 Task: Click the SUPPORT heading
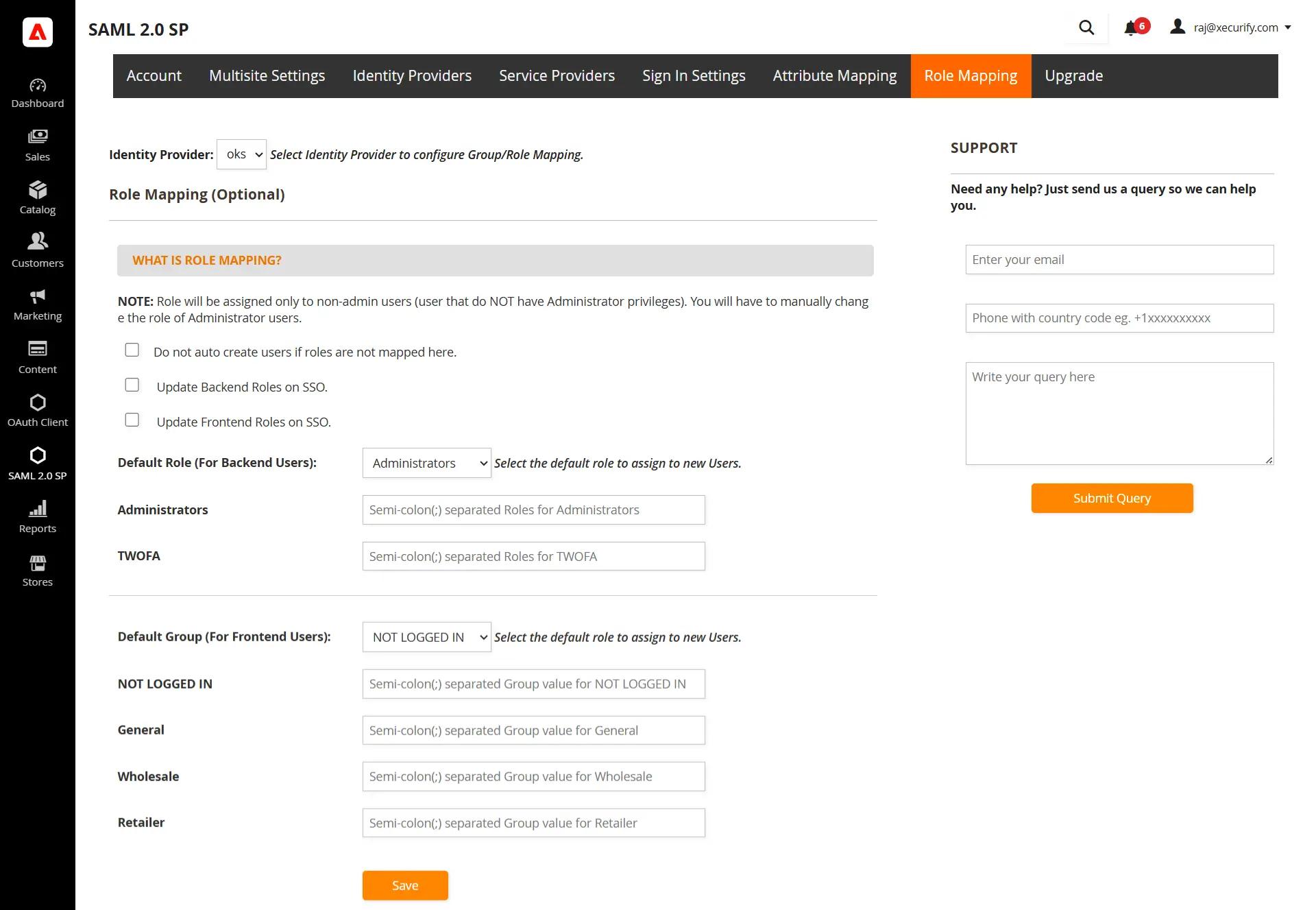[x=984, y=148]
